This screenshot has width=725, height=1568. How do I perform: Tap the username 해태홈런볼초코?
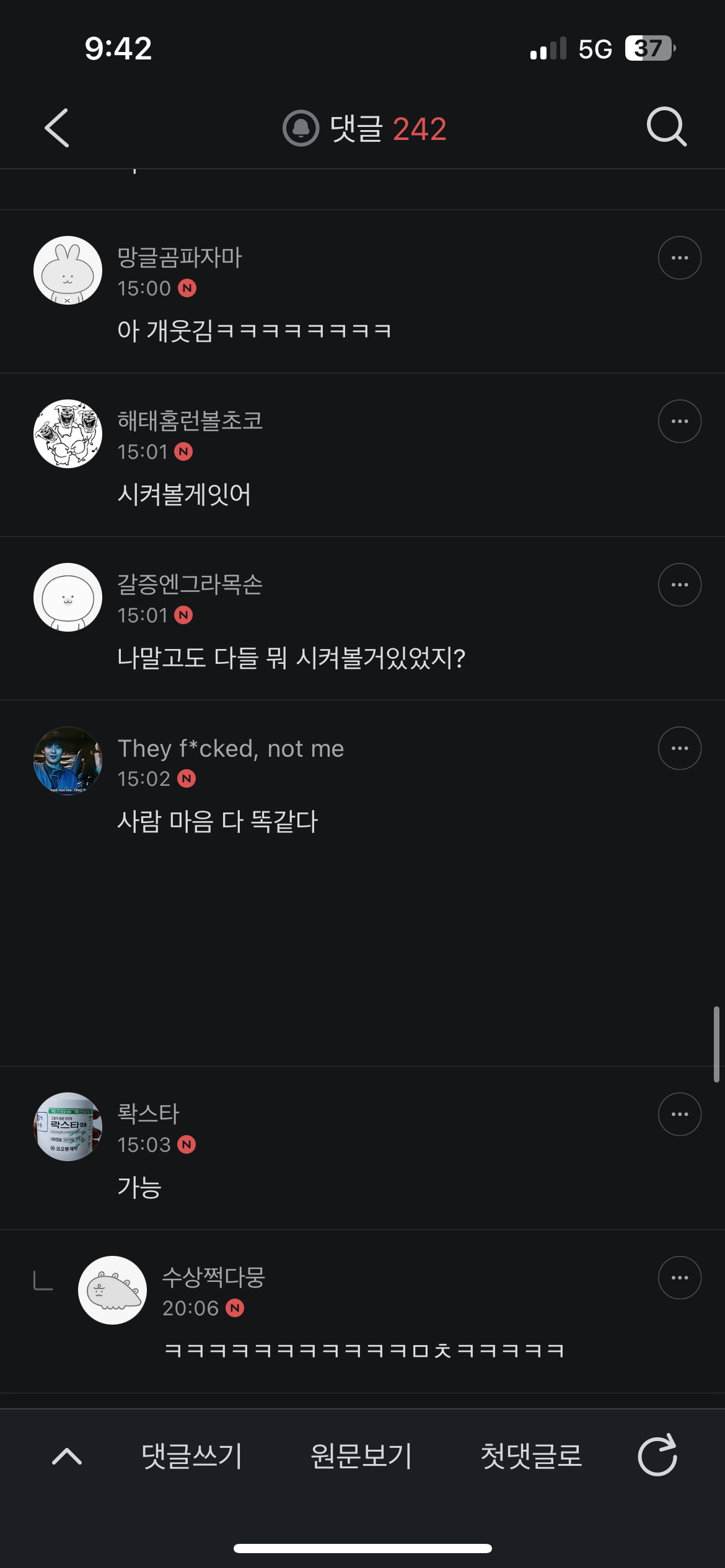point(190,420)
